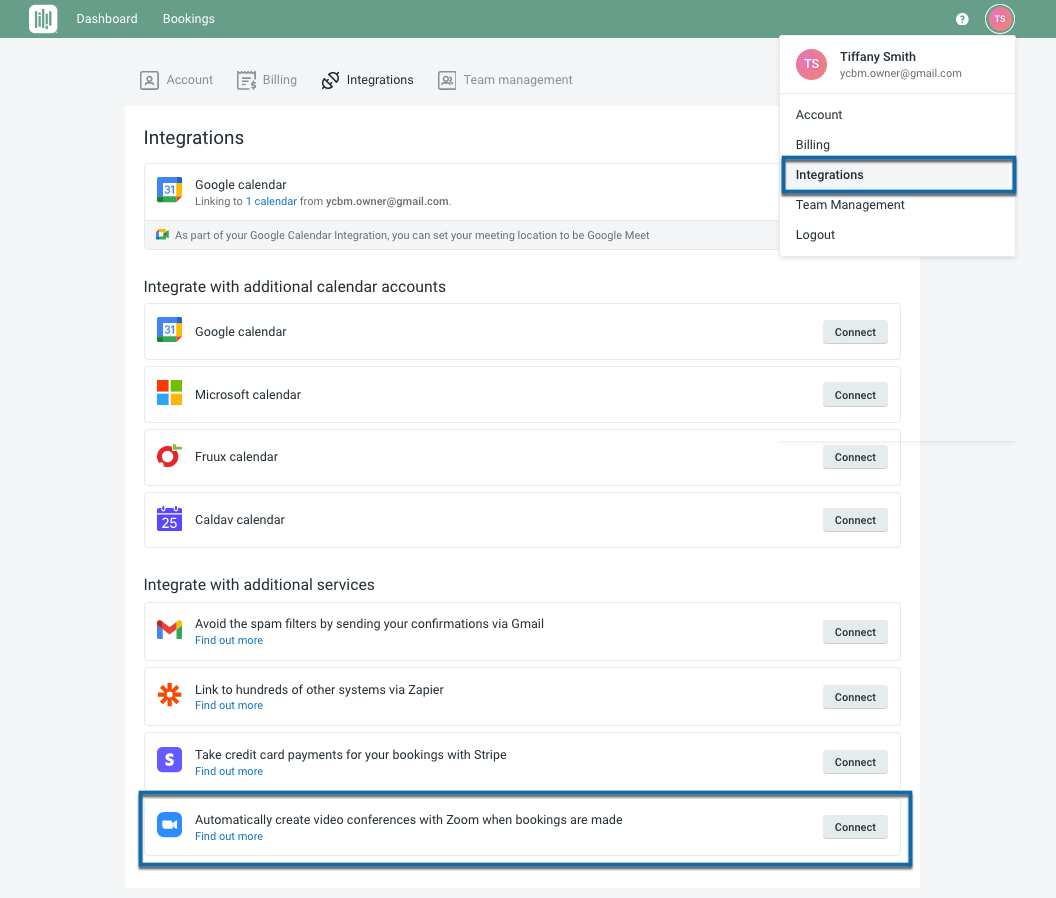Switch to the Account tab
Viewport: 1056px width, 898px height.
click(177, 80)
